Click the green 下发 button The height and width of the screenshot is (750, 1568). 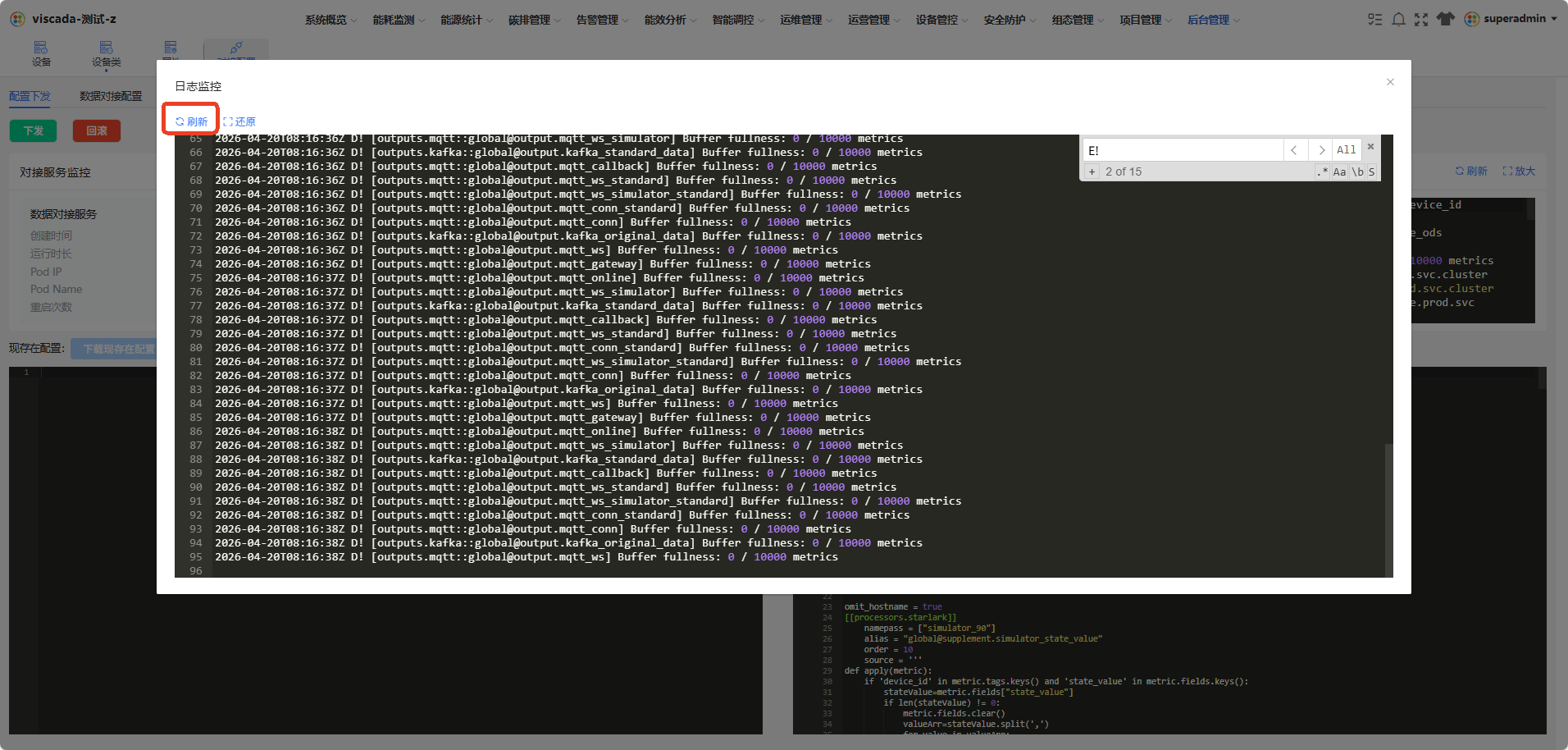pyautogui.click(x=33, y=130)
